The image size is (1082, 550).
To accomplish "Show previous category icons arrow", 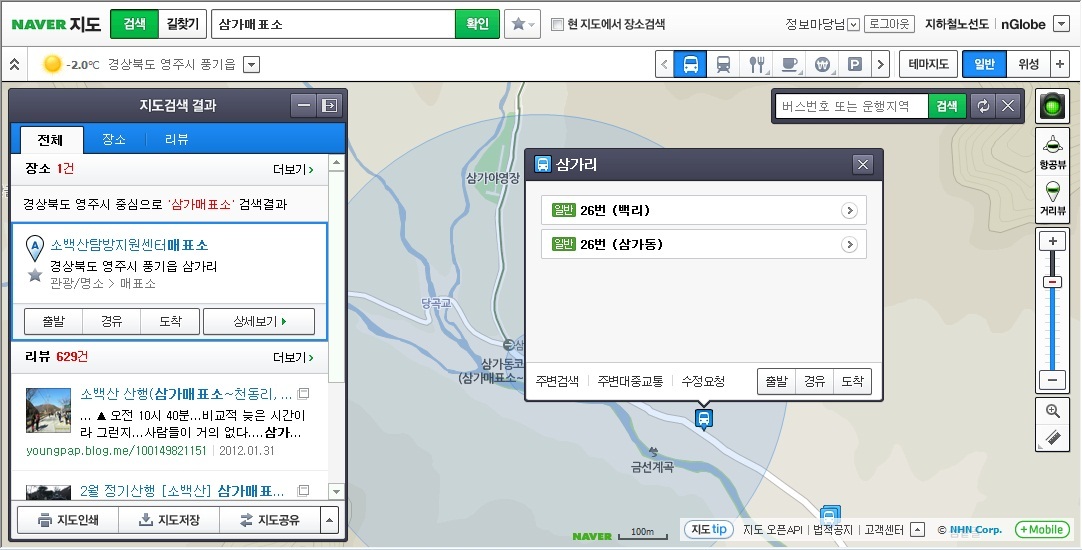I will [x=665, y=65].
